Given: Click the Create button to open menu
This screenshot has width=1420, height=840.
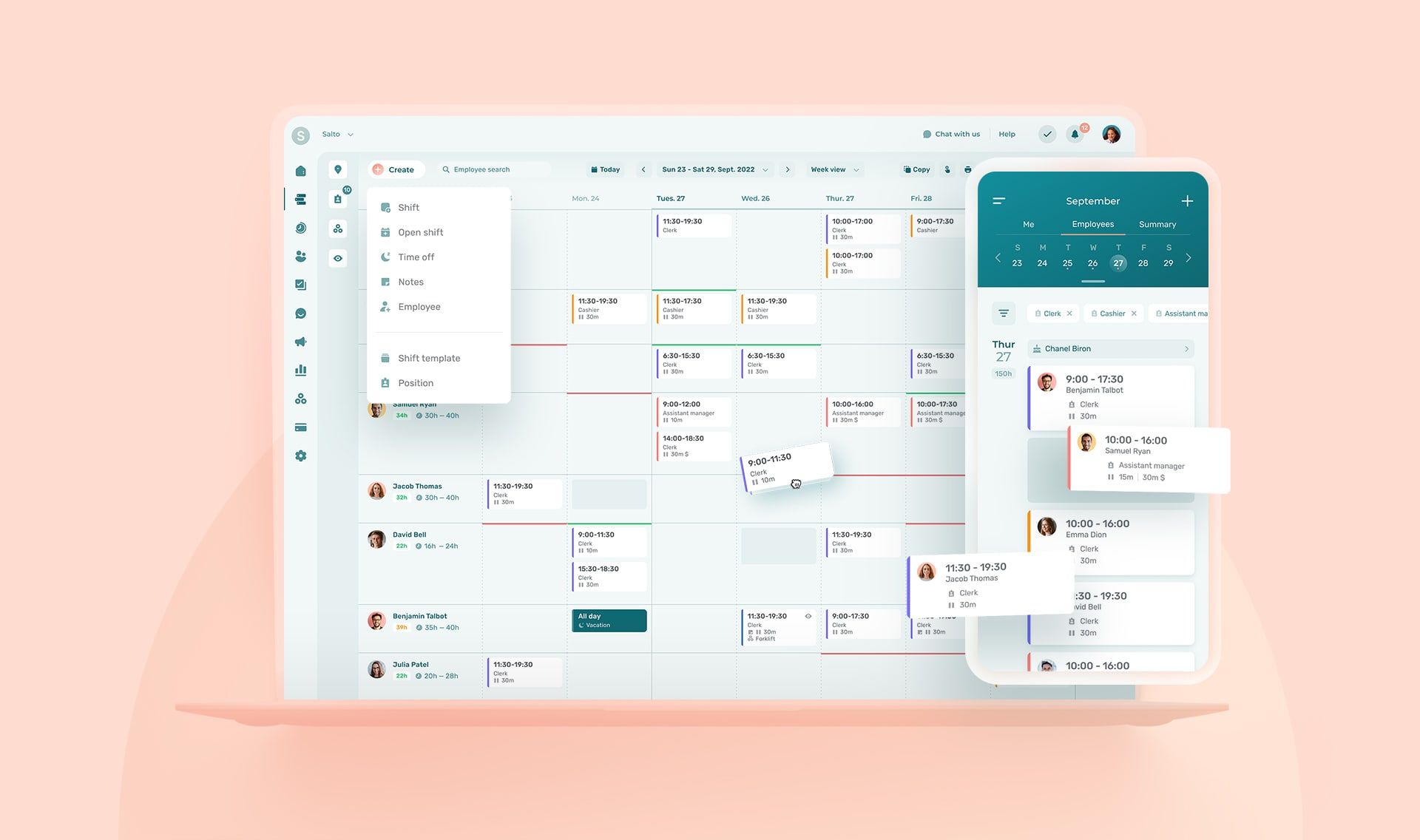Looking at the screenshot, I should click(394, 168).
